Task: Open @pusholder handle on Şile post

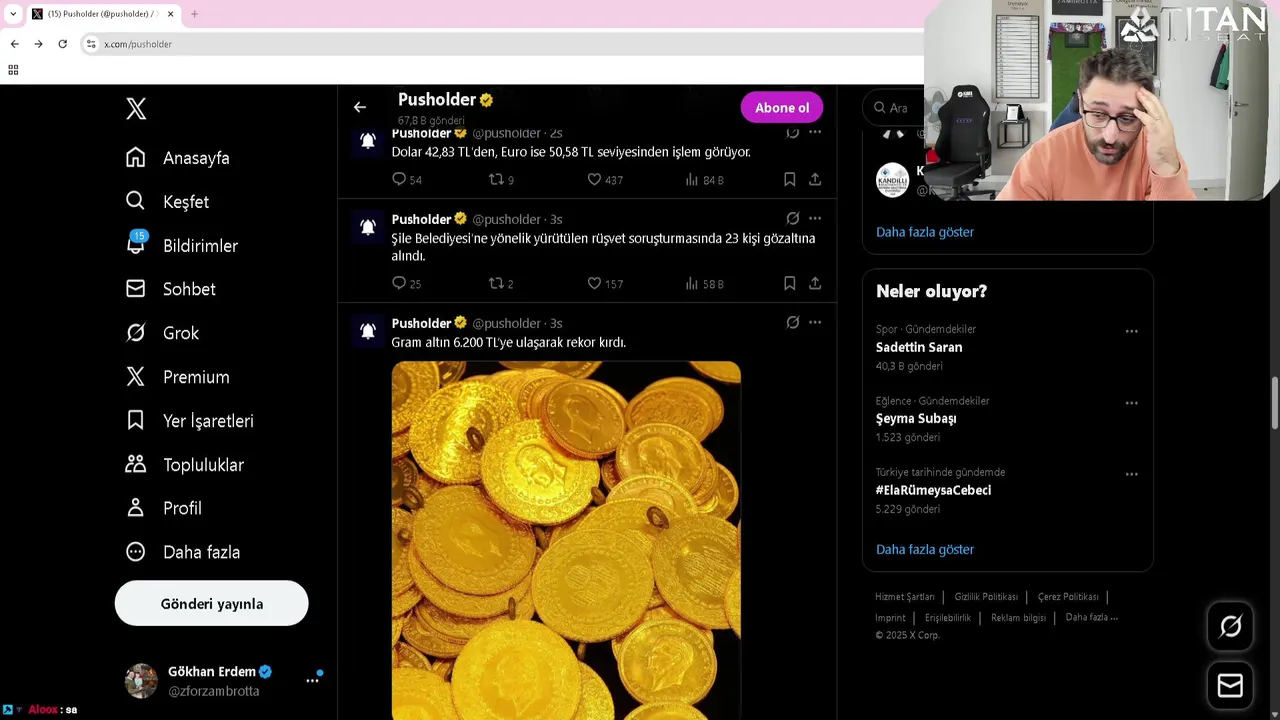Action: pyautogui.click(x=506, y=220)
